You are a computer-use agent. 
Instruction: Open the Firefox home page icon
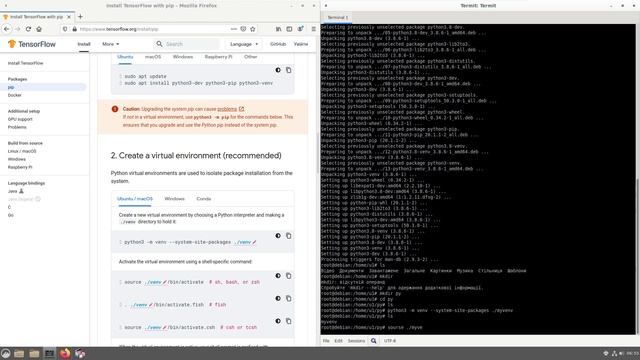[x=39, y=29]
